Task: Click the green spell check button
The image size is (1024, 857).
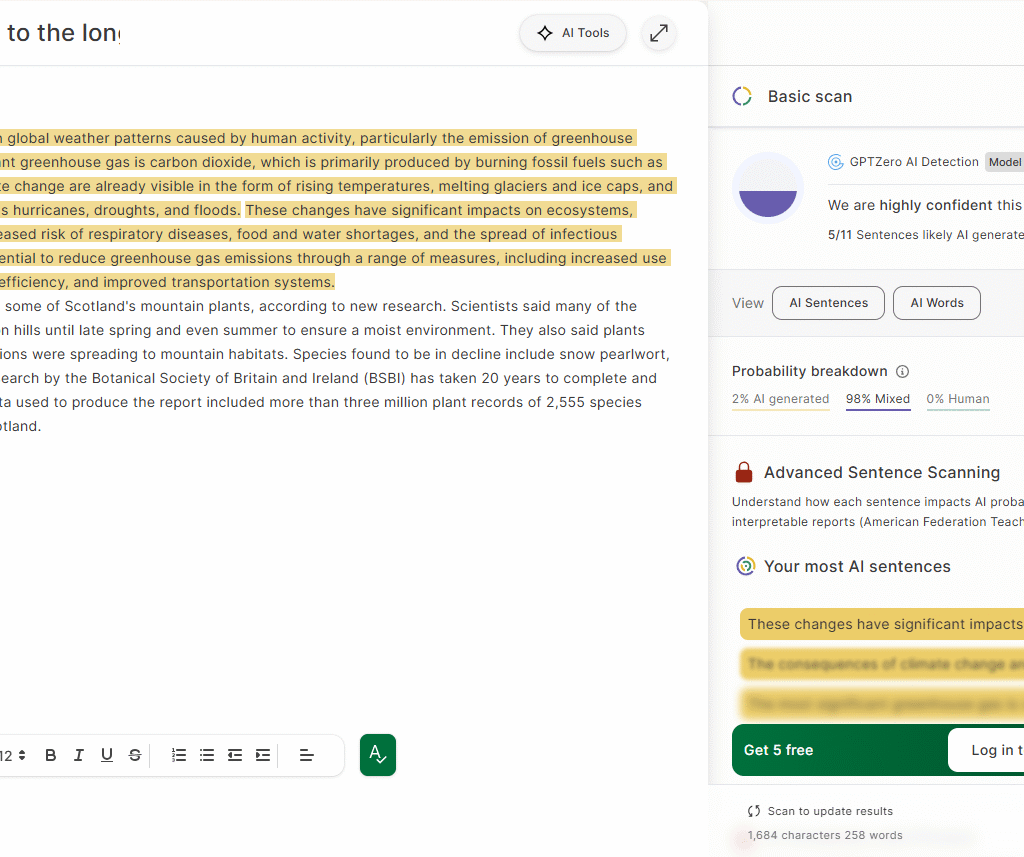Action: coord(378,755)
